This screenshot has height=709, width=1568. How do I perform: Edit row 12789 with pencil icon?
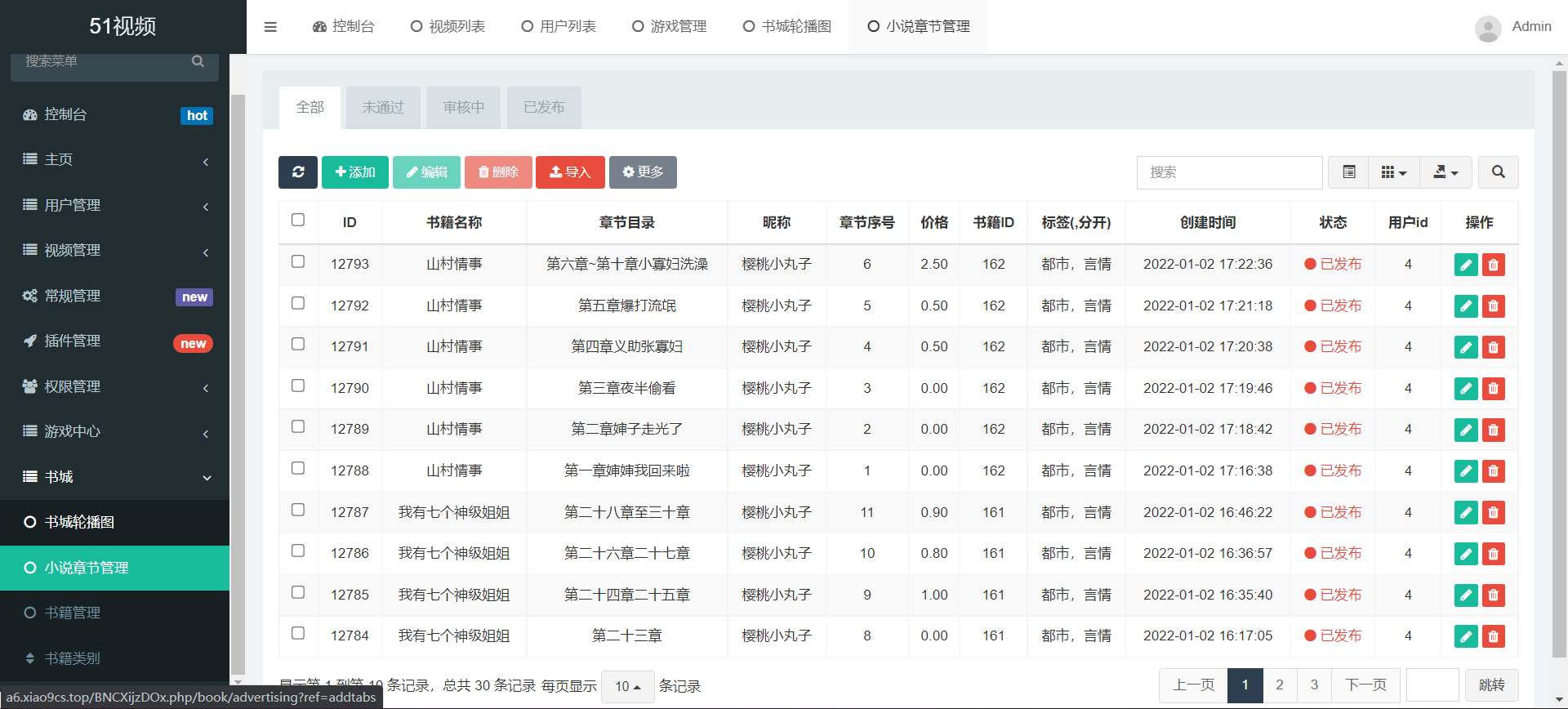pyautogui.click(x=1467, y=430)
